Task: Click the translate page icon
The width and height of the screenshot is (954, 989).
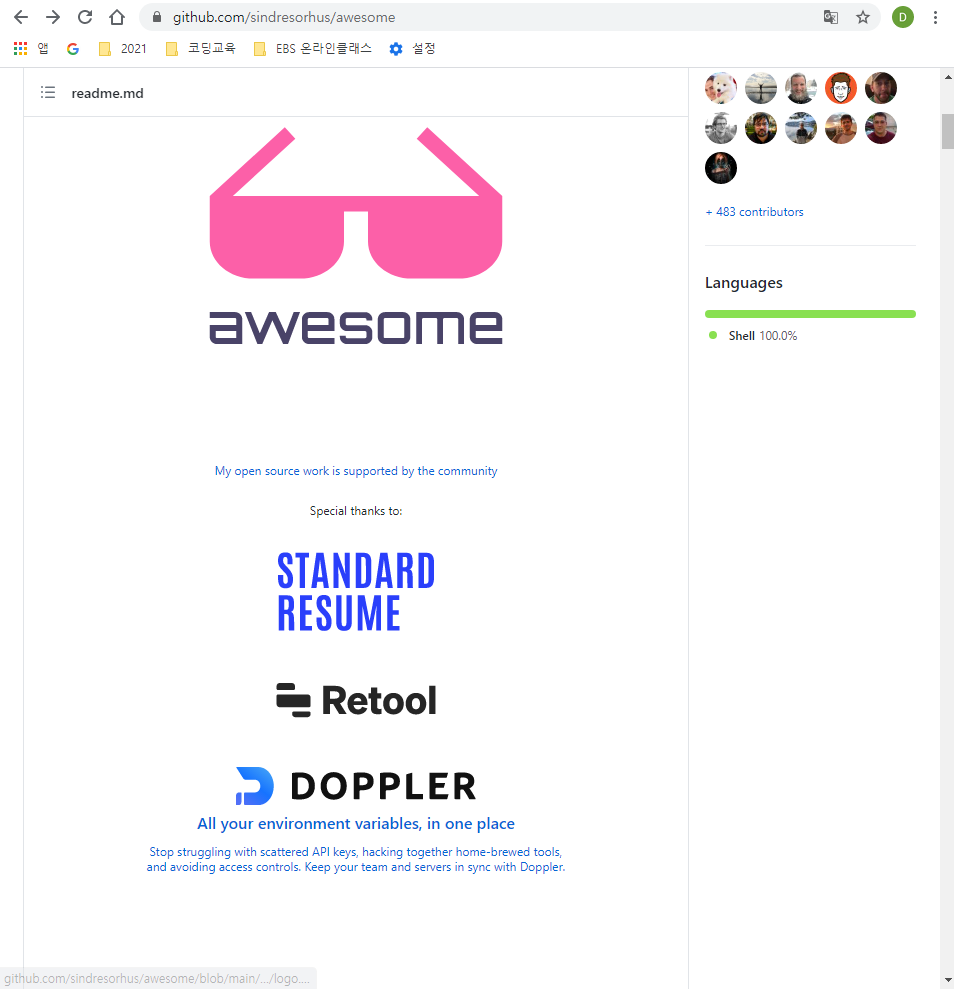Action: point(831,17)
